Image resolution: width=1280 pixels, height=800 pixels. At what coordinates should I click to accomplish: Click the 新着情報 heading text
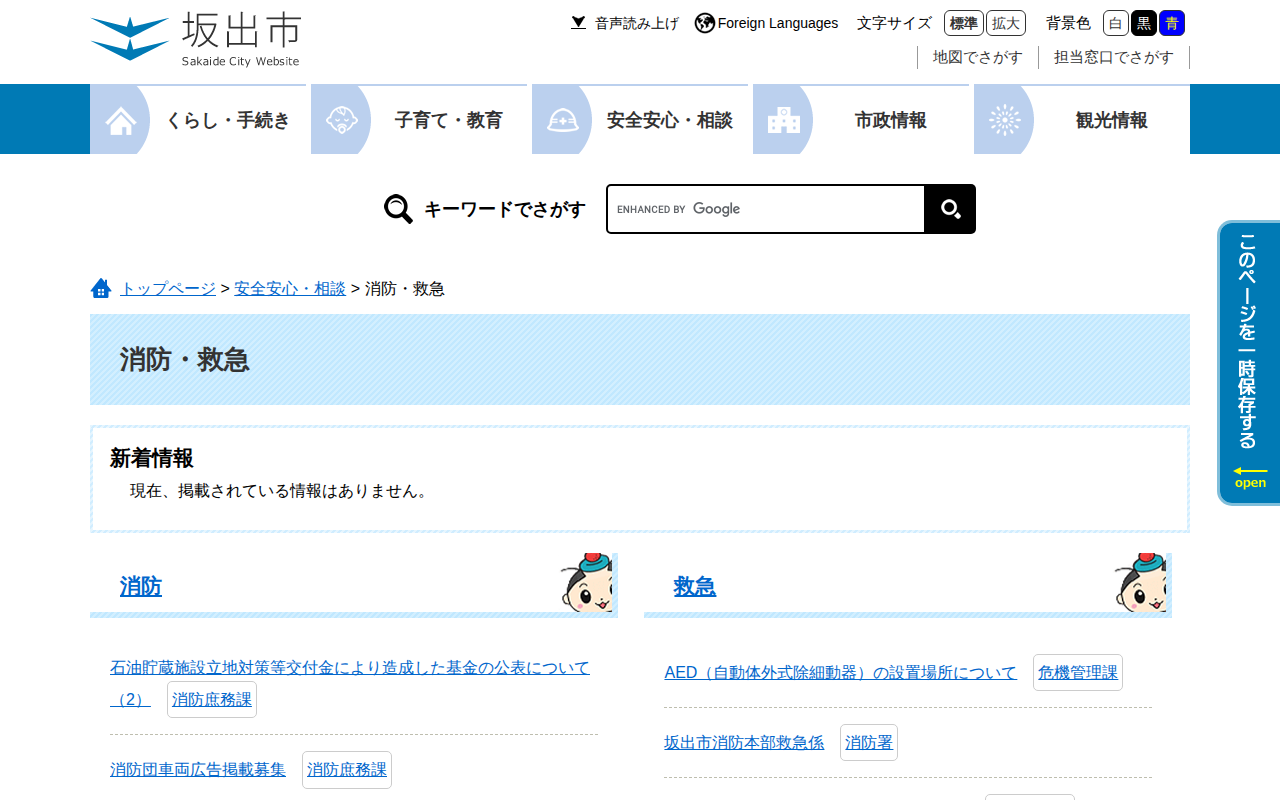point(152,458)
